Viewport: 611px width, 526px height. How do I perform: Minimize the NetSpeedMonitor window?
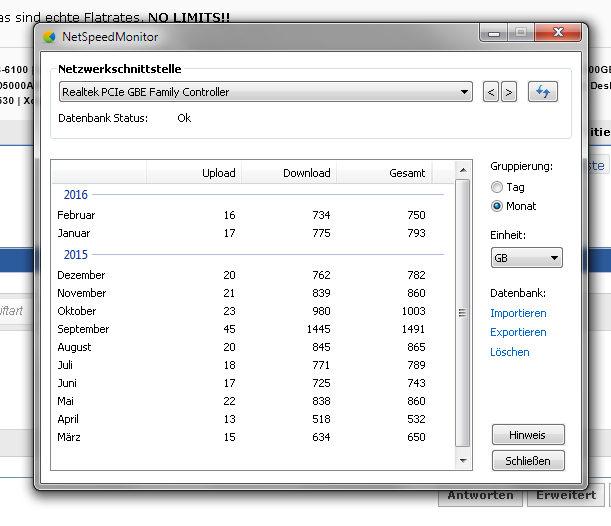(x=494, y=33)
